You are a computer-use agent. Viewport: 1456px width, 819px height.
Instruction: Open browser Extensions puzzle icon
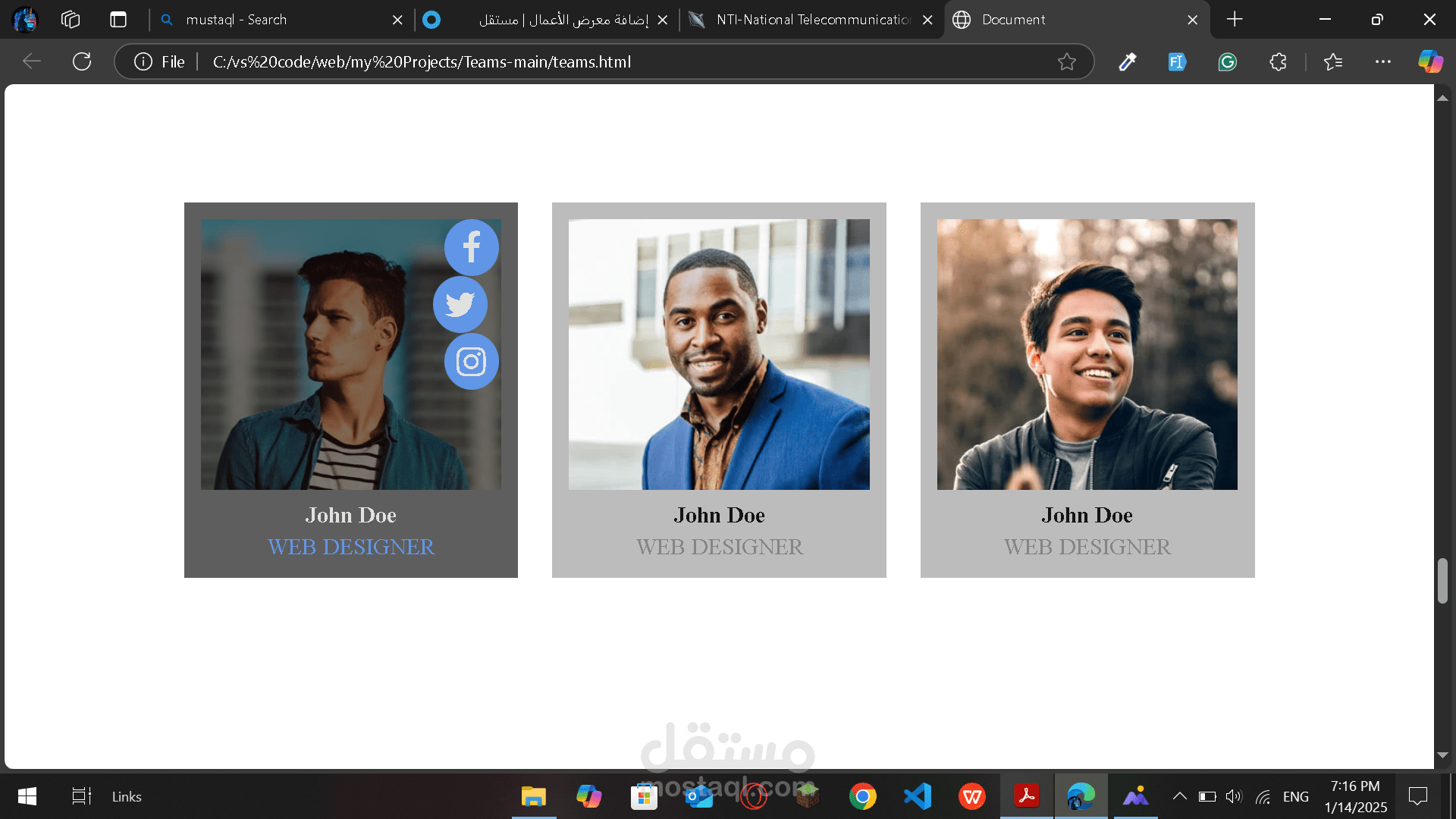tap(1278, 61)
